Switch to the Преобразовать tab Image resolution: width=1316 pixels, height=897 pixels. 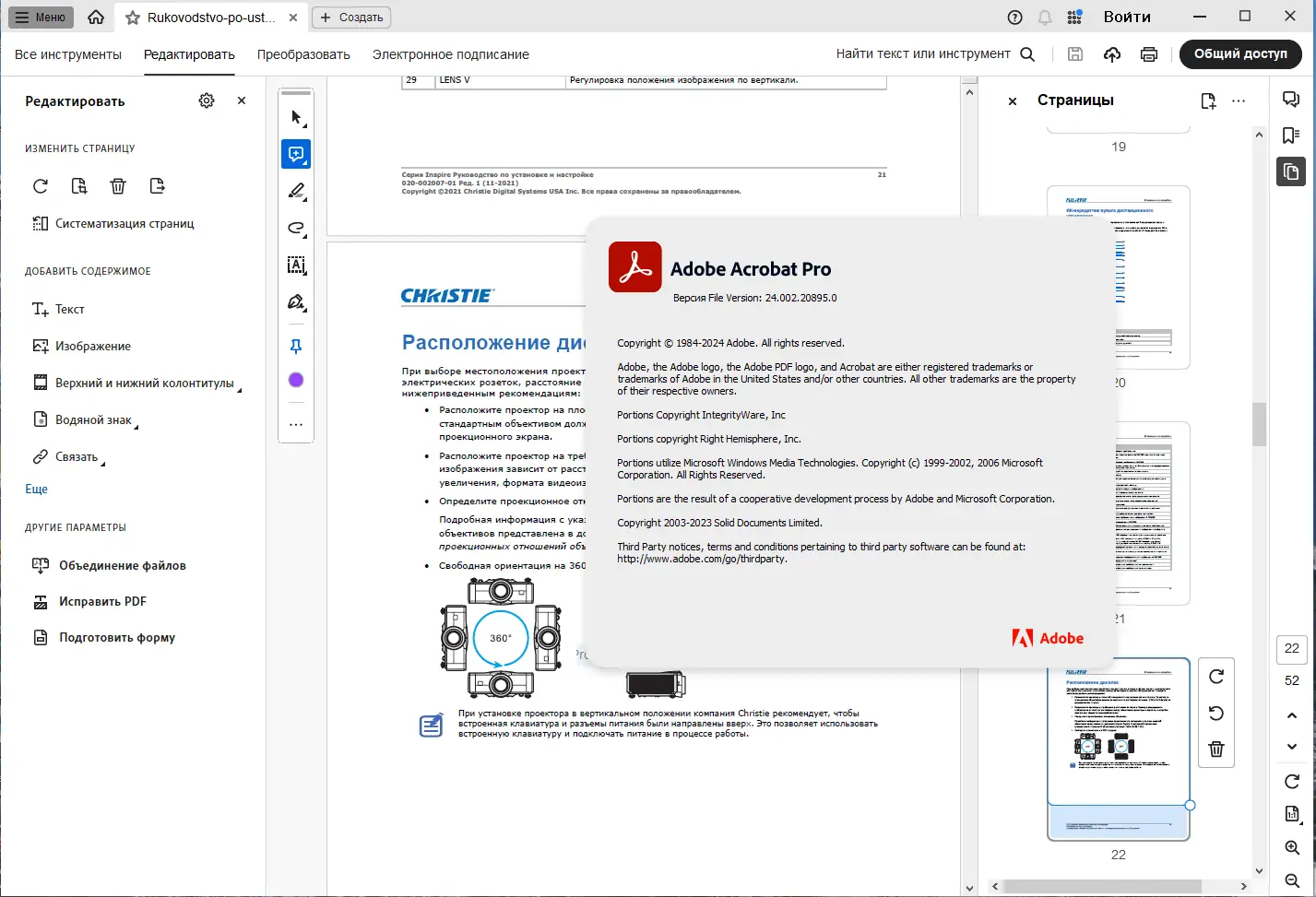304,54
